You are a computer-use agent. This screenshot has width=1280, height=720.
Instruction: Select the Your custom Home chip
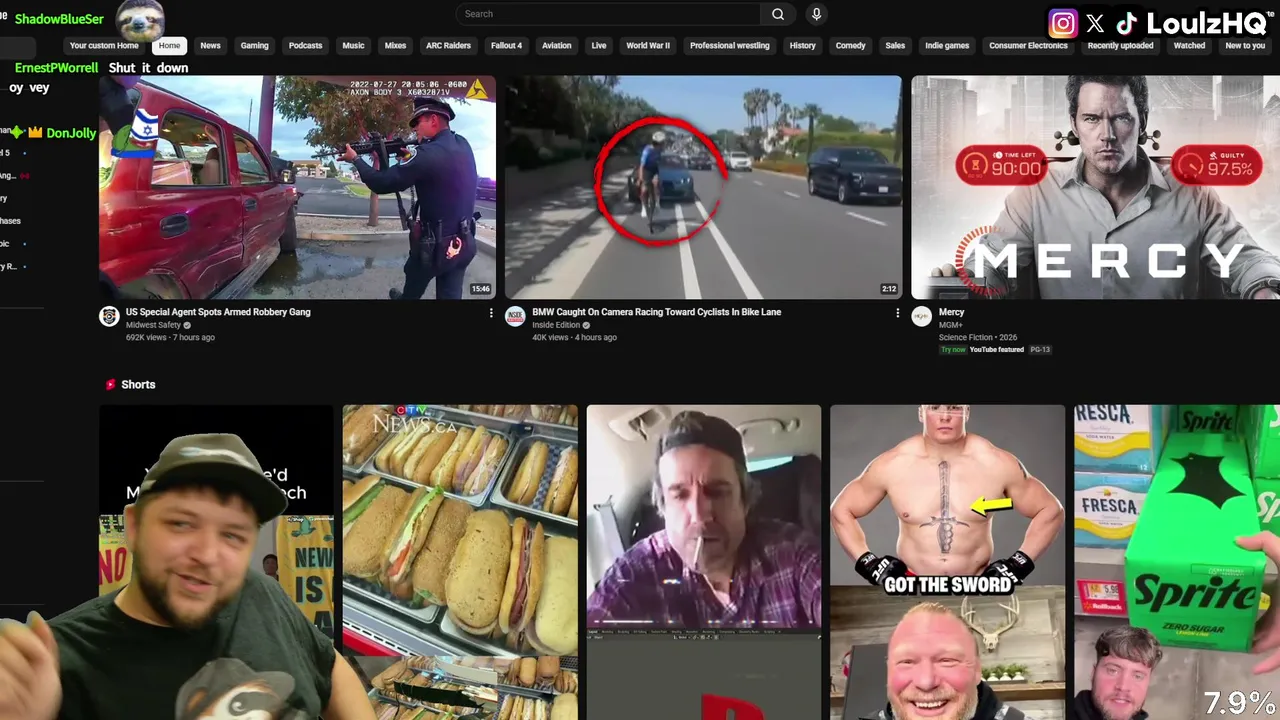(104, 46)
